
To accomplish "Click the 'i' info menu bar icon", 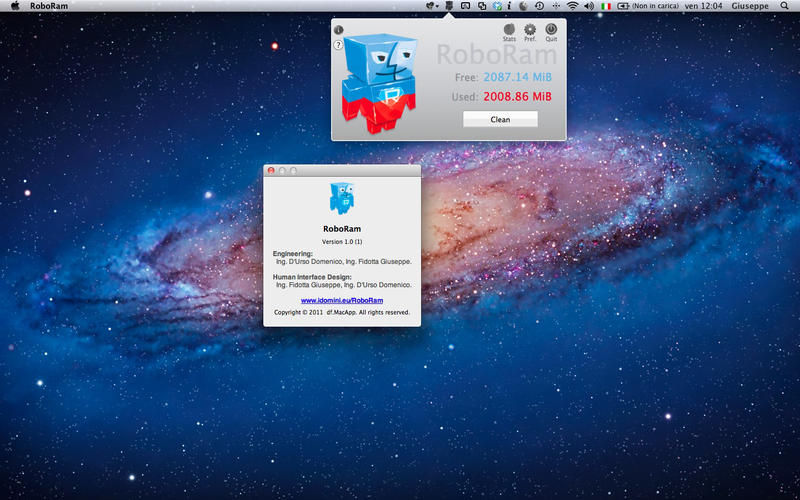I will coord(509,6).
